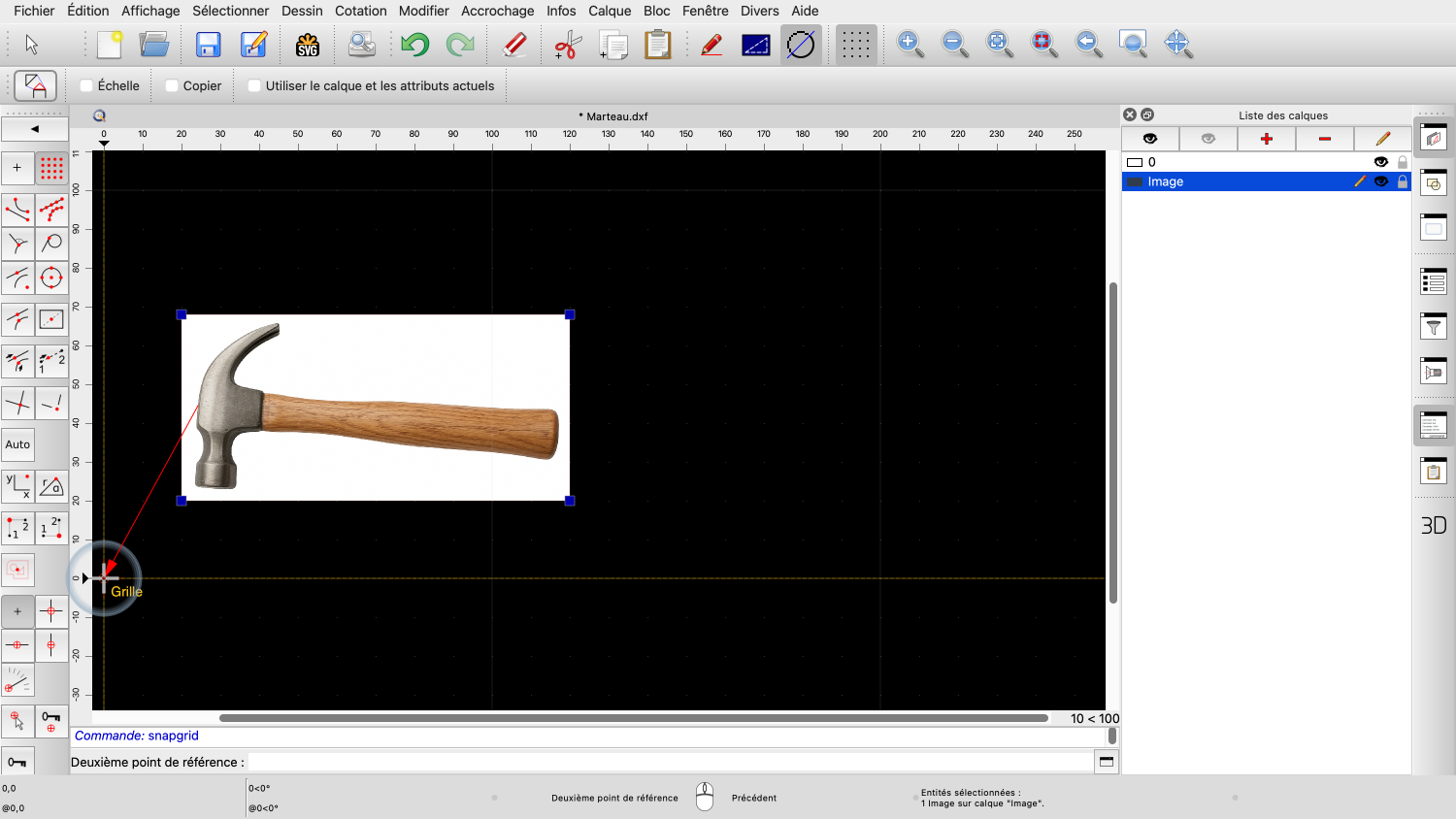Viewport: 1456px width, 819px height.
Task: Open the Calque menu
Action: click(610, 11)
